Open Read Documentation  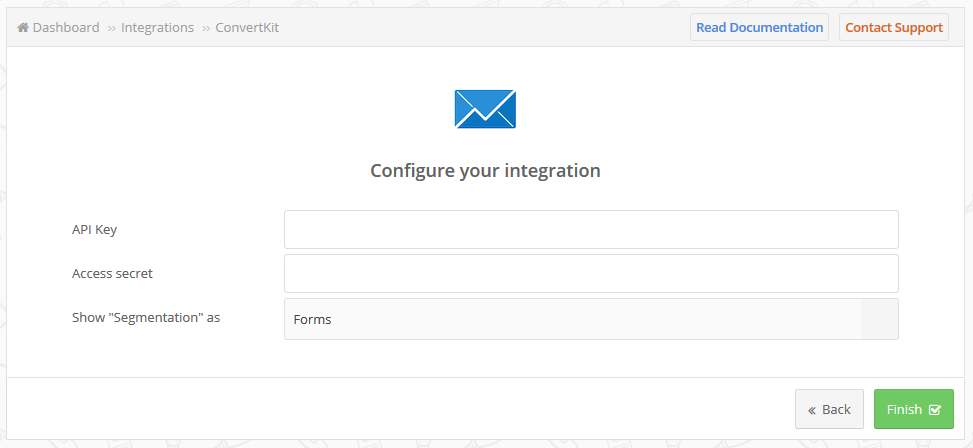point(760,27)
